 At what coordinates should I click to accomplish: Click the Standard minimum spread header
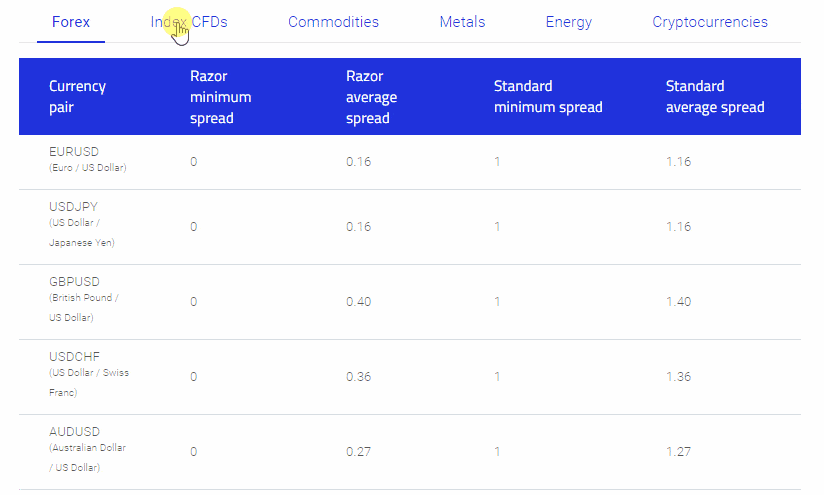point(548,97)
